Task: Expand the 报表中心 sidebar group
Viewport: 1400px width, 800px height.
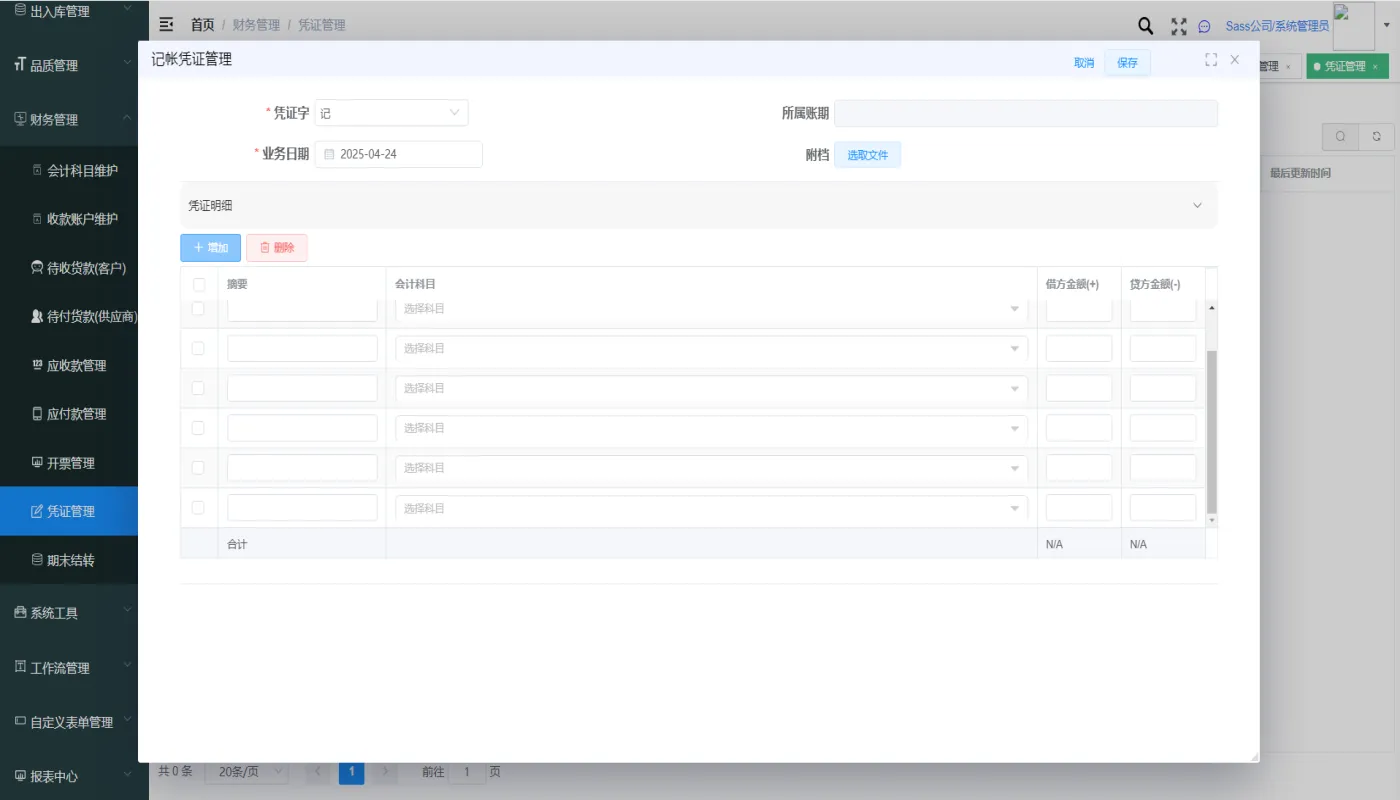Action: [x=69, y=775]
